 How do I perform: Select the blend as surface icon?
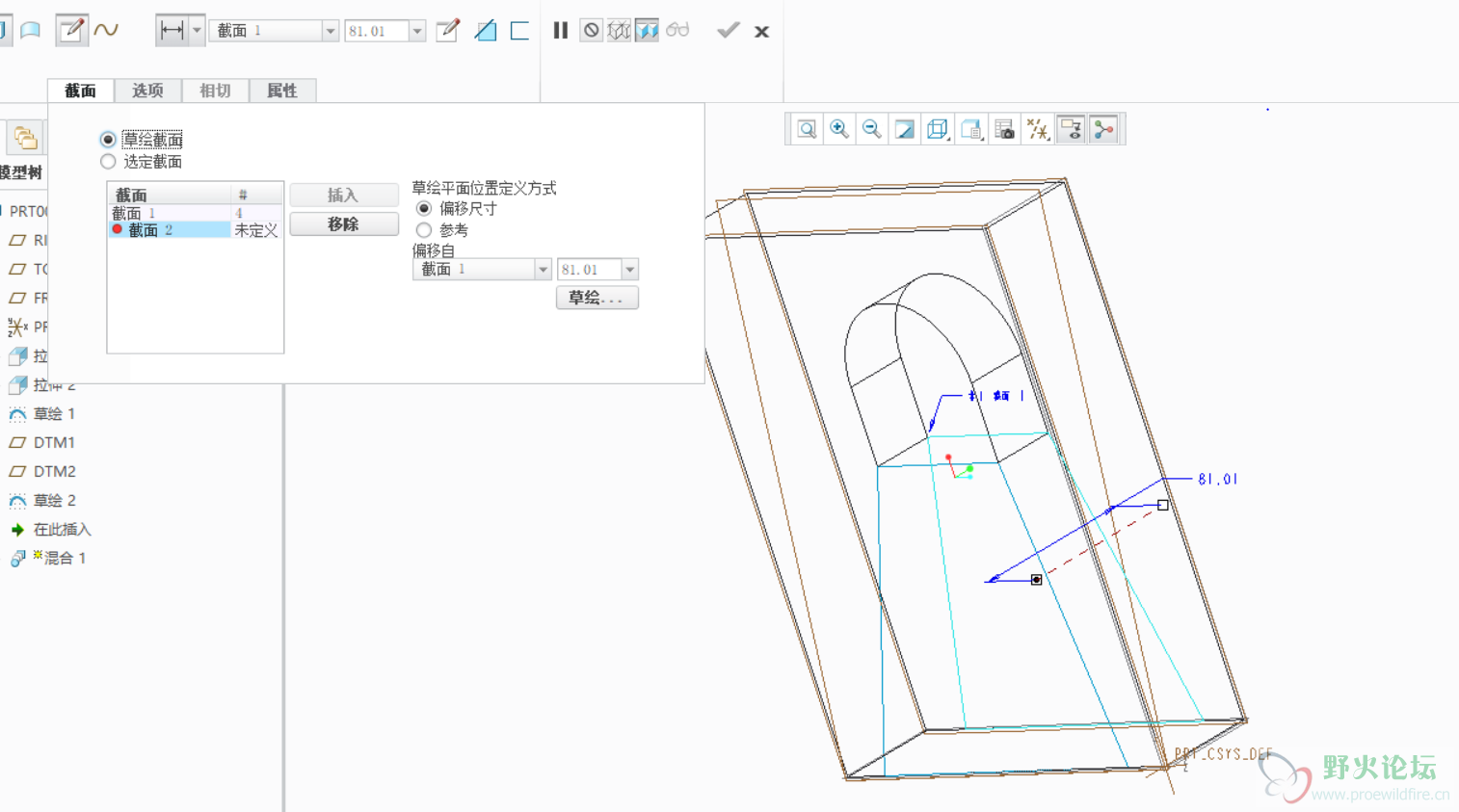pos(30,30)
